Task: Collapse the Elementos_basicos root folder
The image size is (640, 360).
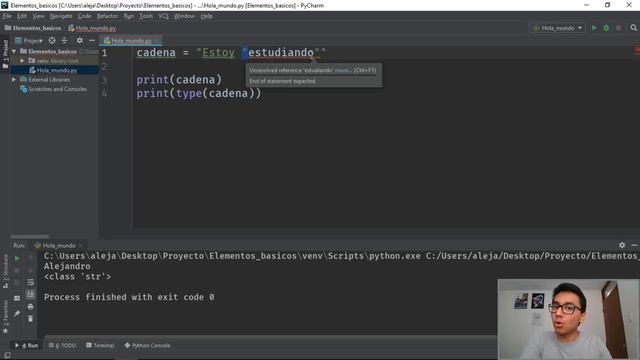Action: pyautogui.click(x=14, y=51)
